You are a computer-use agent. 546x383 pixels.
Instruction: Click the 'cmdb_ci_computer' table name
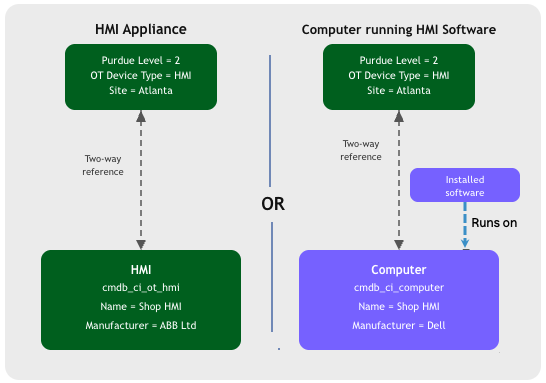coord(399,288)
